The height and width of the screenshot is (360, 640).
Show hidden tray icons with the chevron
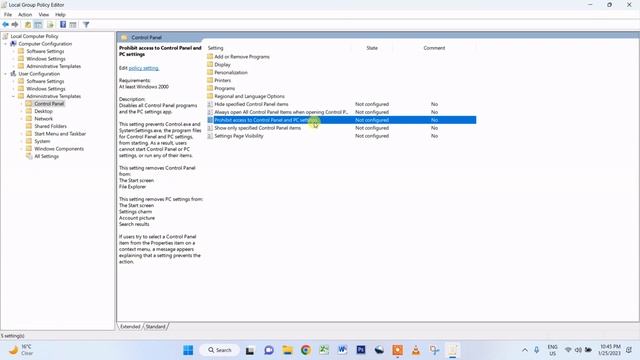[525, 350]
